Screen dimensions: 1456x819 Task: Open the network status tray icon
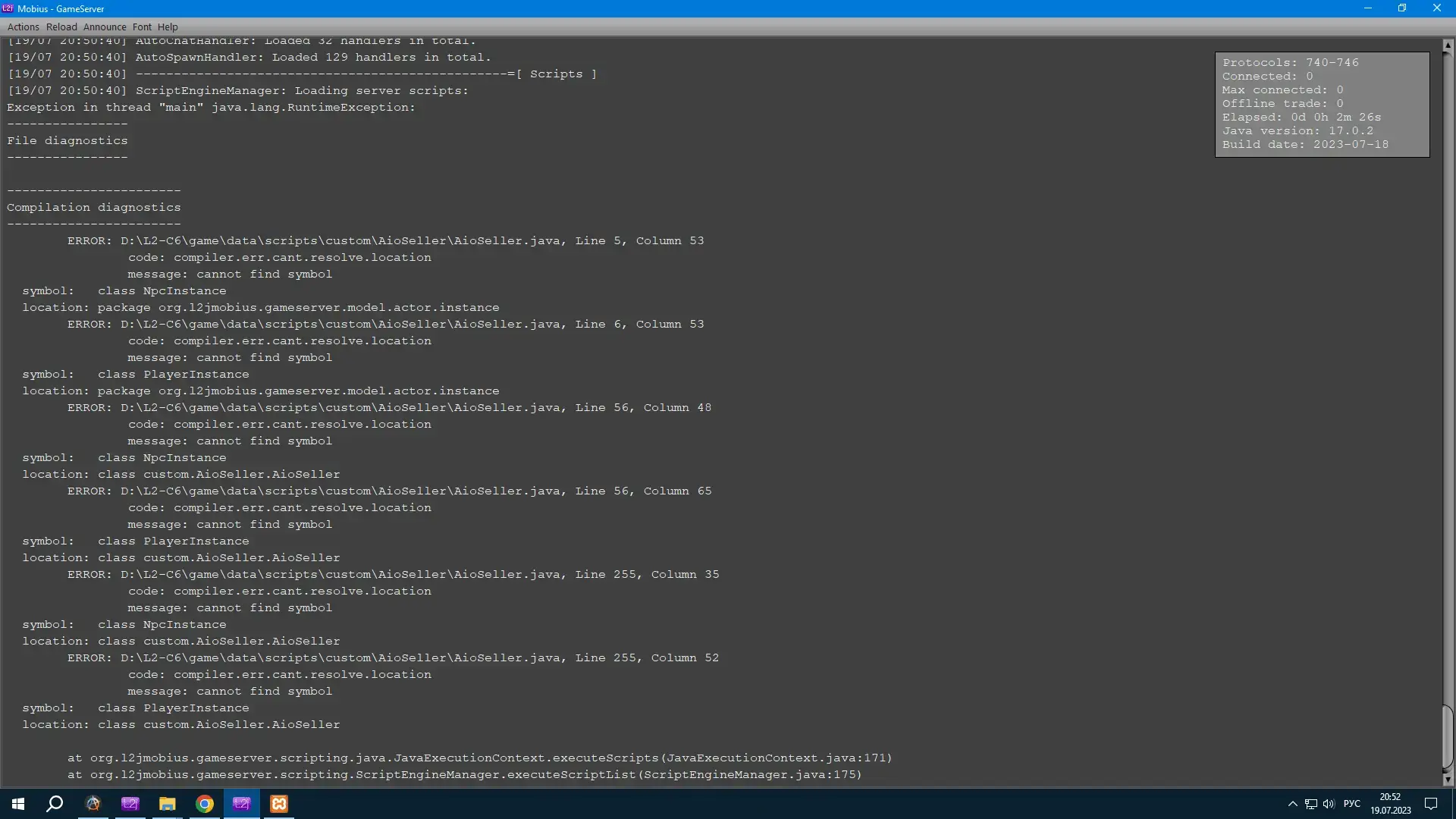click(1311, 804)
